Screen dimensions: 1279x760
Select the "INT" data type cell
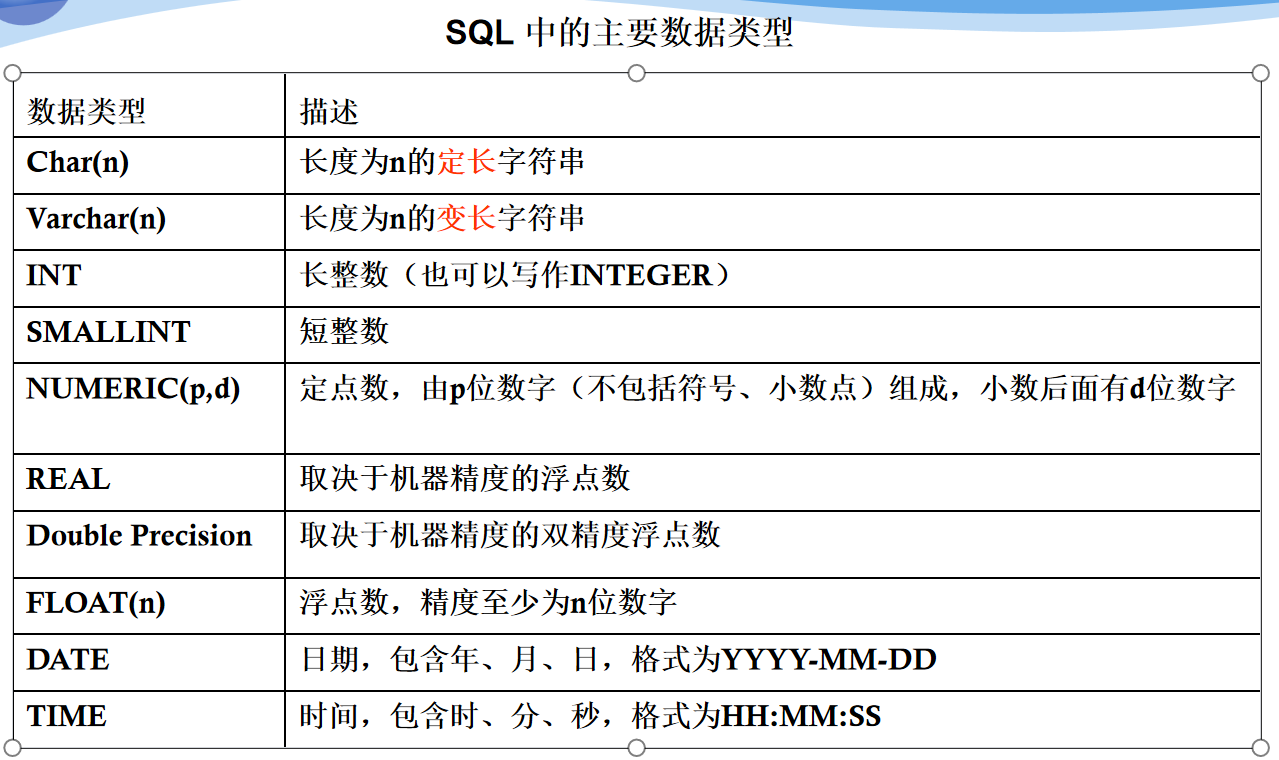tap(149, 277)
